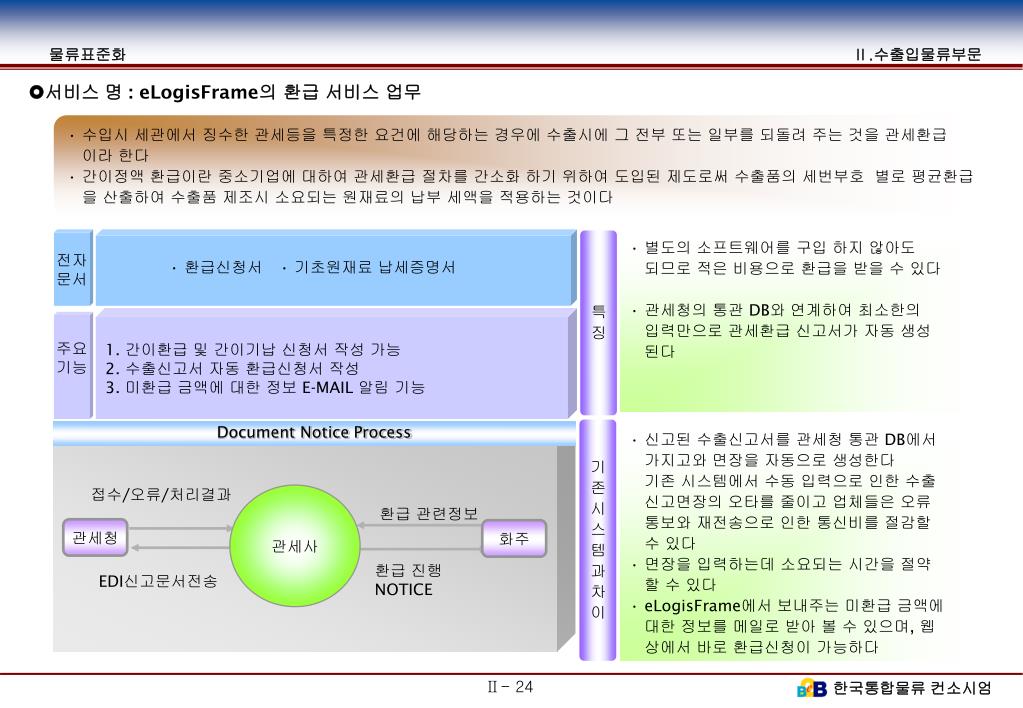Click the 한국통합물류 컨소시엄 footer text
This screenshot has width=1023, height=708.
(x=912, y=688)
